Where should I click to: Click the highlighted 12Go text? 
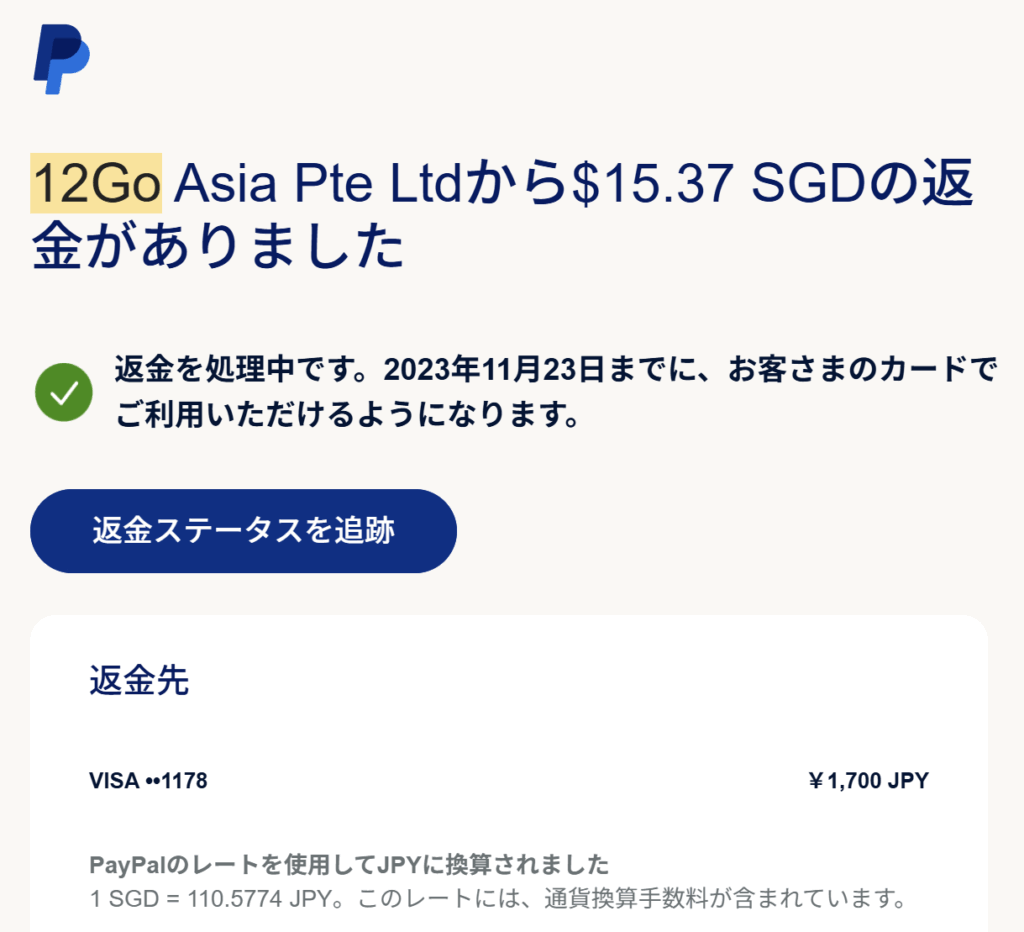[x=97, y=184]
